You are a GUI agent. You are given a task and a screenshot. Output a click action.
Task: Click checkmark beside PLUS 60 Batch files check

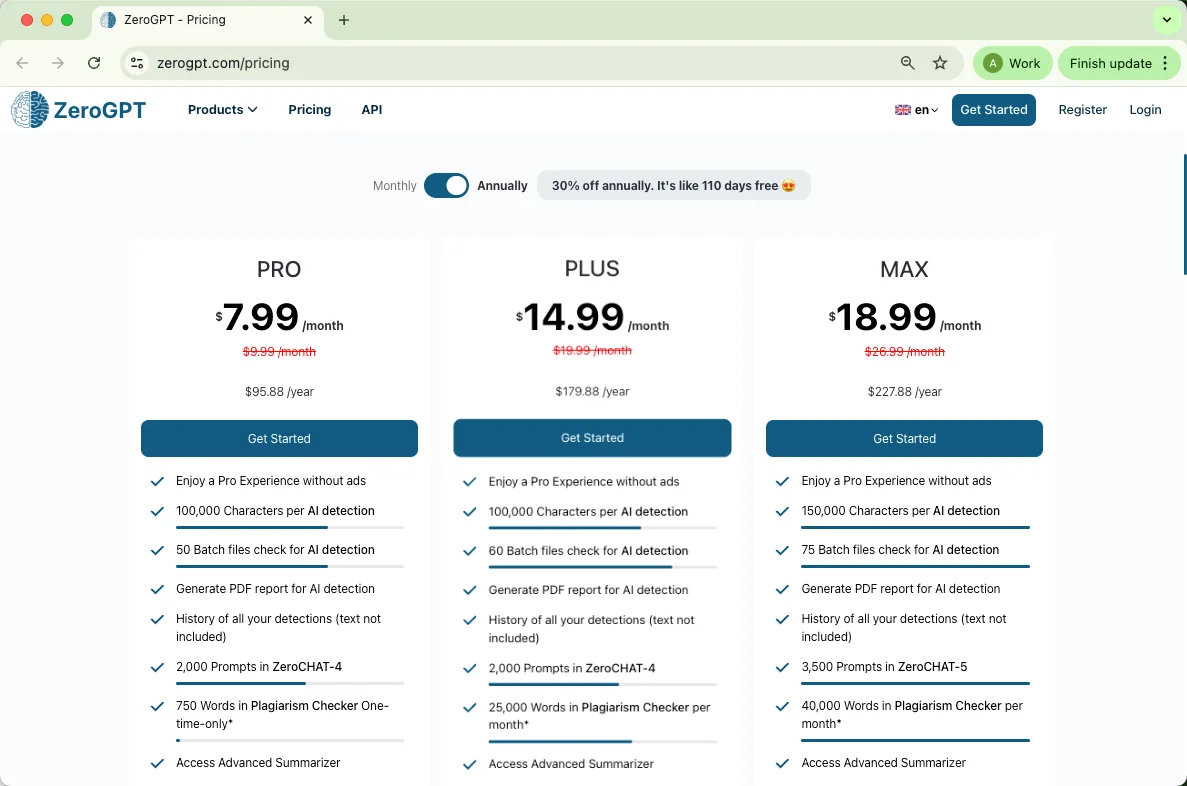click(469, 551)
